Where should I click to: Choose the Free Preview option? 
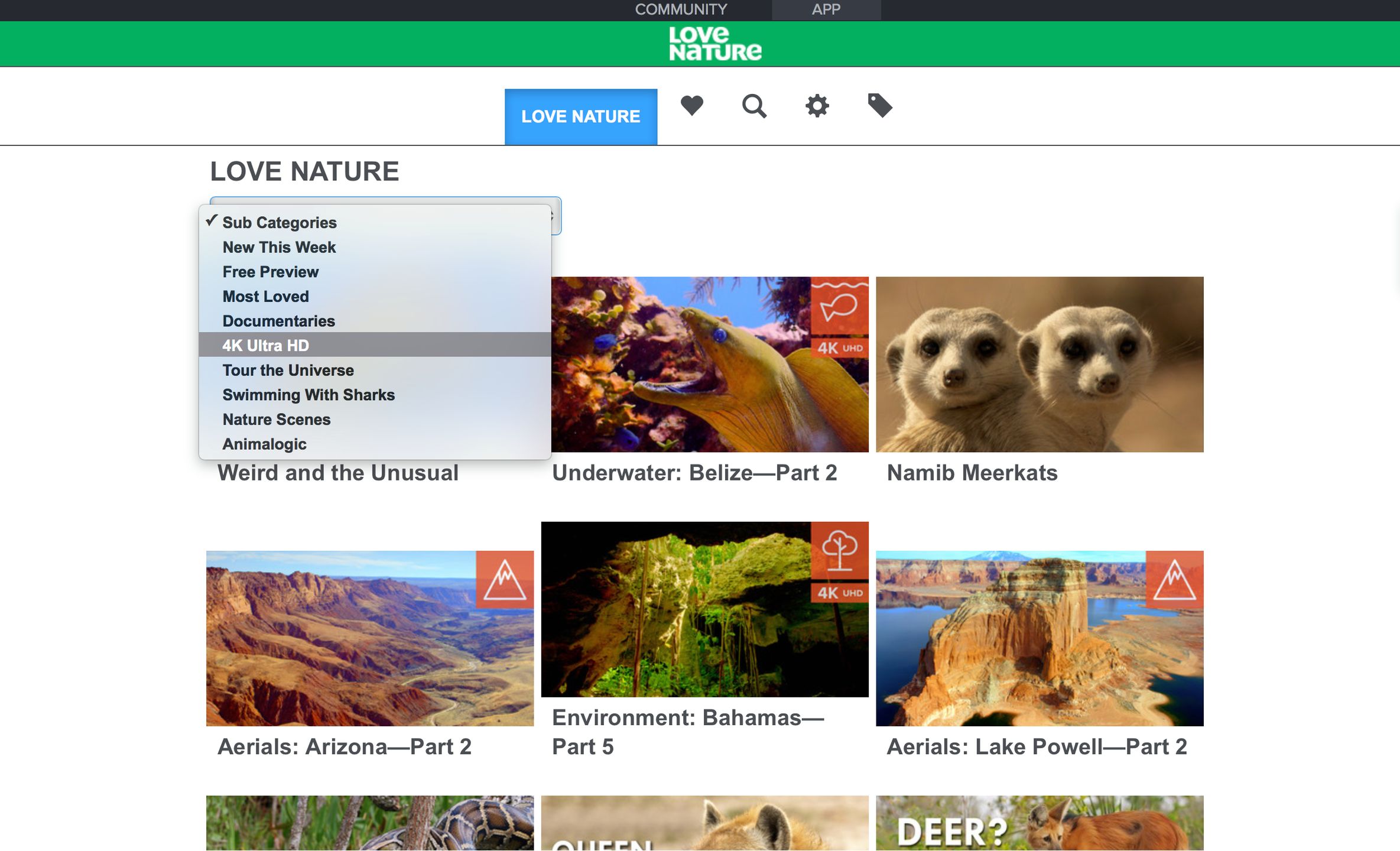[270, 272]
